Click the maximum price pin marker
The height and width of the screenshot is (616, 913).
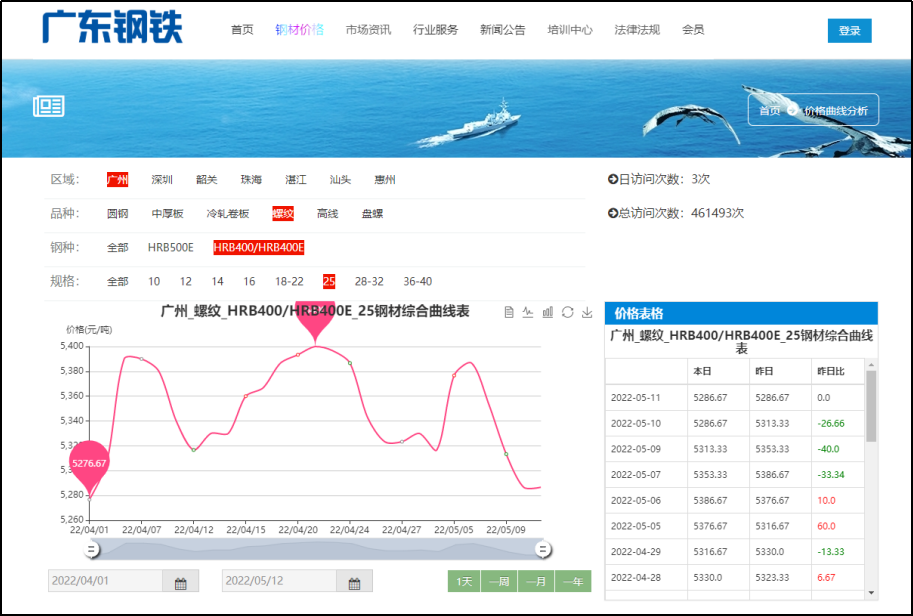tap(316, 321)
